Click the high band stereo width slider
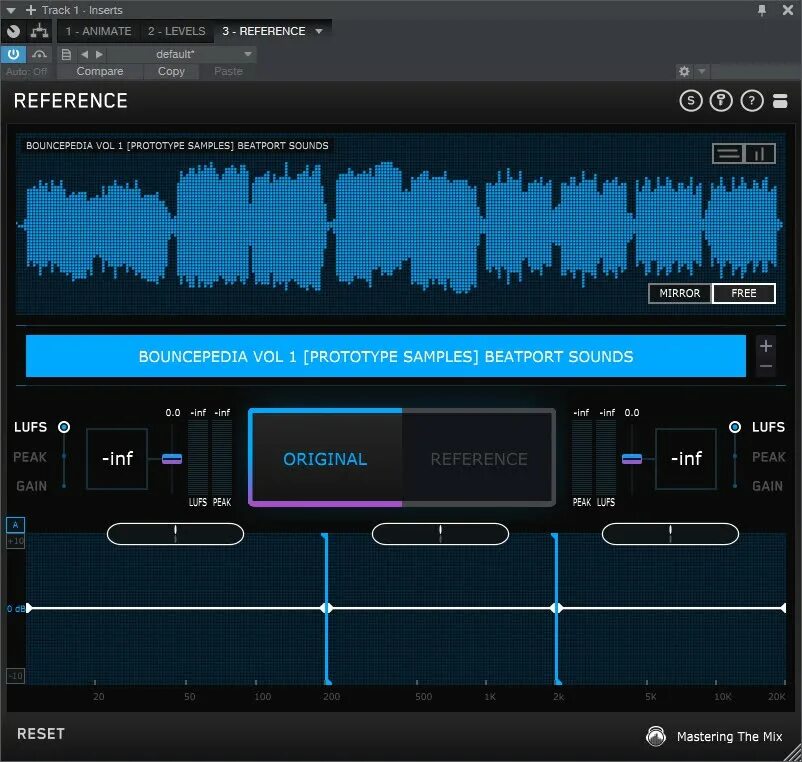Screen dimensions: 802x762 (x=670, y=534)
